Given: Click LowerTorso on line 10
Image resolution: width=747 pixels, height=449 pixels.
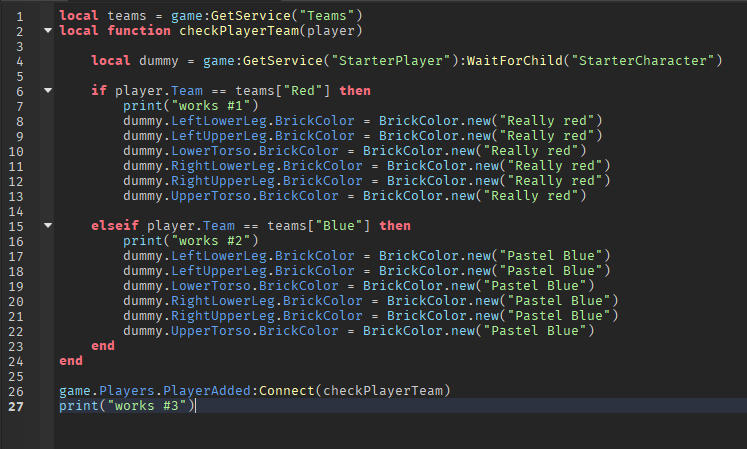Looking at the screenshot, I should pos(211,151).
